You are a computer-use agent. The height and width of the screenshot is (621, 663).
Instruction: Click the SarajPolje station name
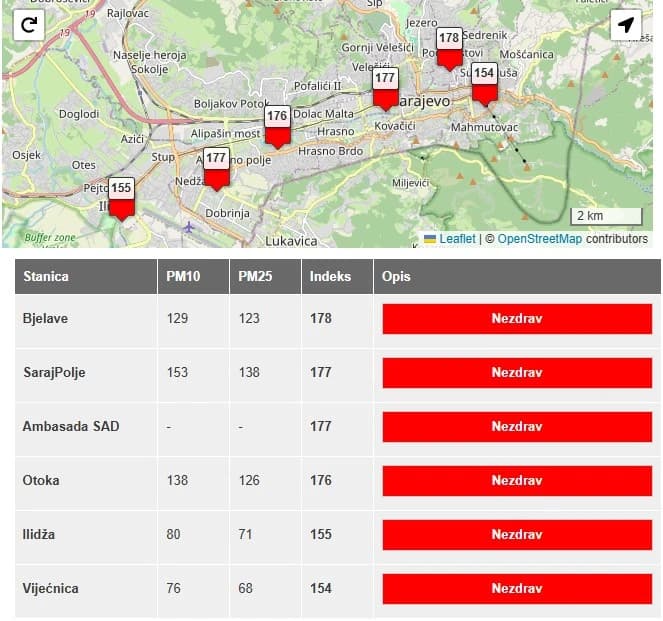click(54, 372)
